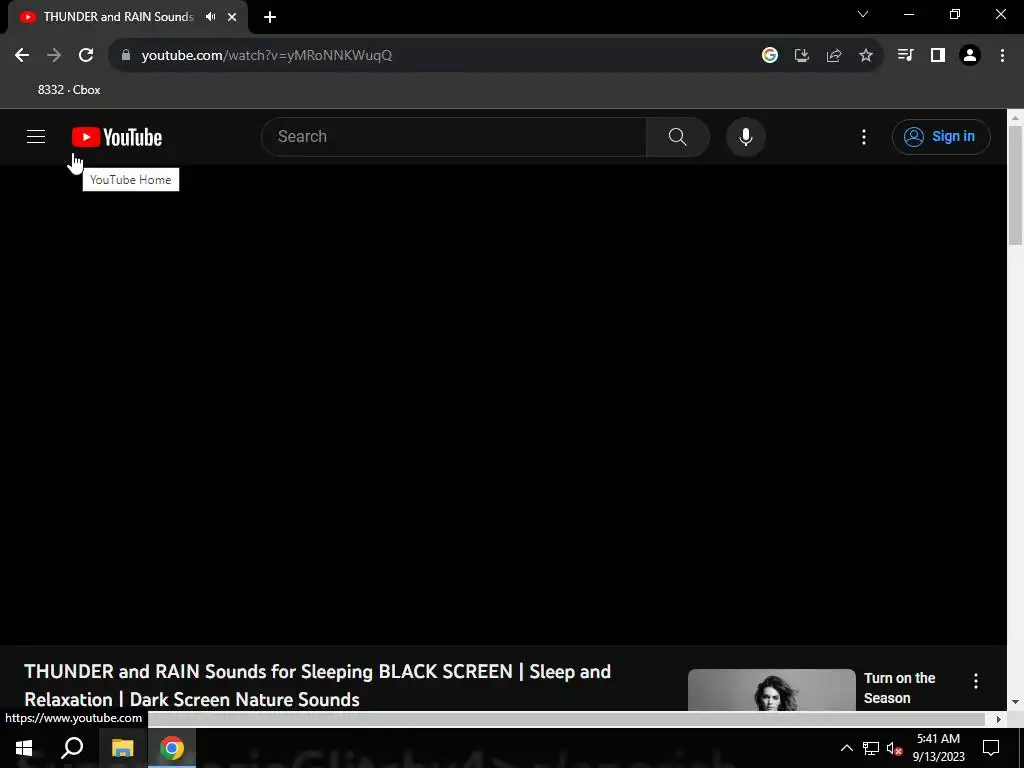Open tab search dropdown chevron
This screenshot has height=768, width=1024.
pos(863,14)
